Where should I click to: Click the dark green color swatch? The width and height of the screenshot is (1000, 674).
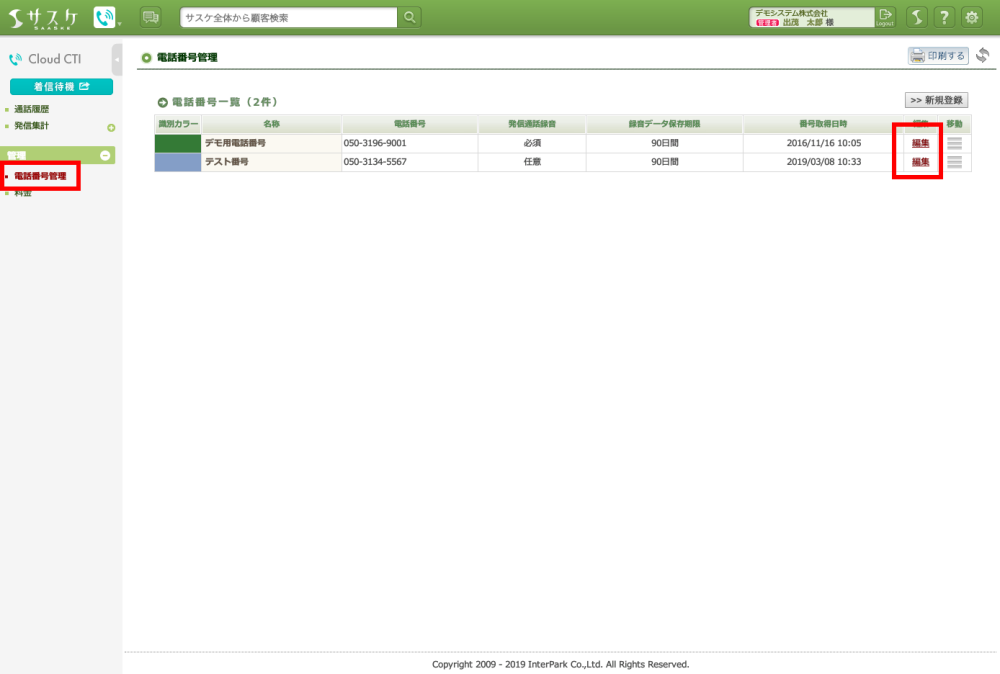(x=178, y=143)
